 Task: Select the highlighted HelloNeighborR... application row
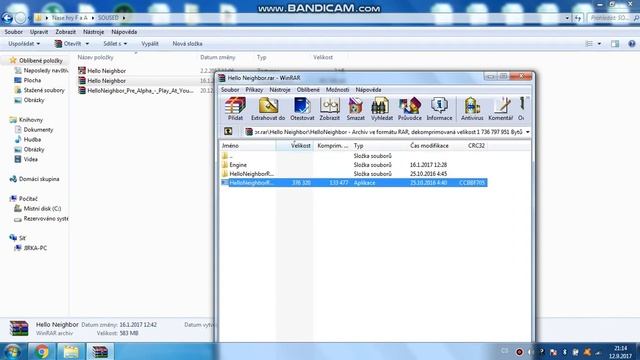coord(353,183)
